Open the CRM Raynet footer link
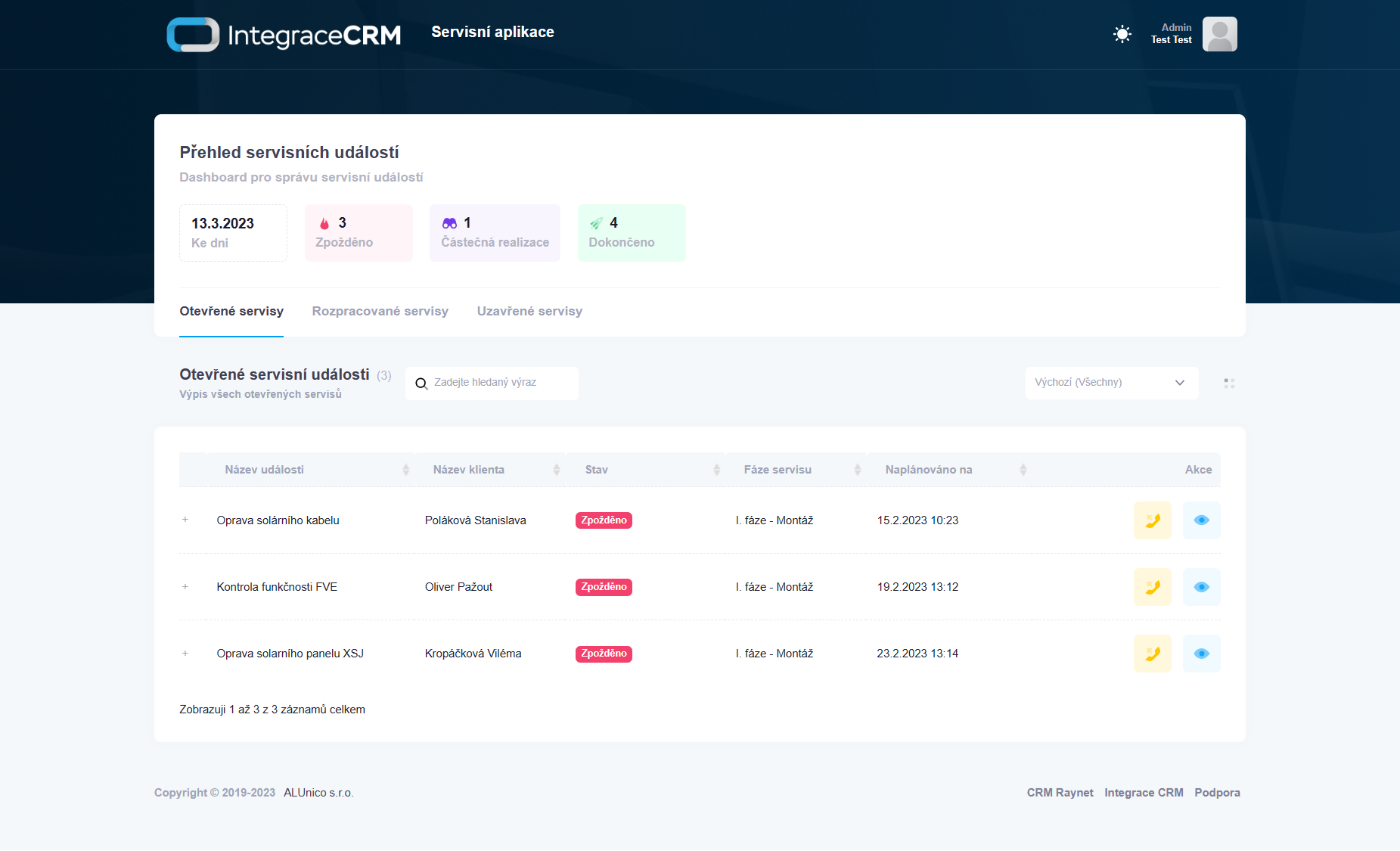The height and width of the screenshot is (851, 1400). coord(1060,793)
